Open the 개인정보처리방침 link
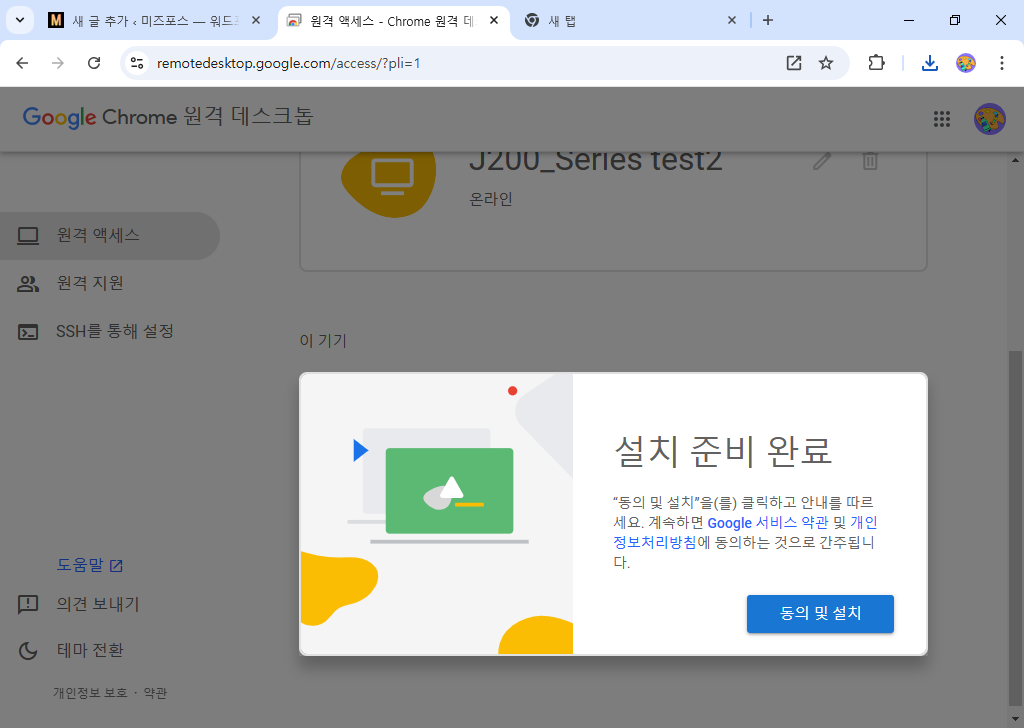 pos(655,543)
